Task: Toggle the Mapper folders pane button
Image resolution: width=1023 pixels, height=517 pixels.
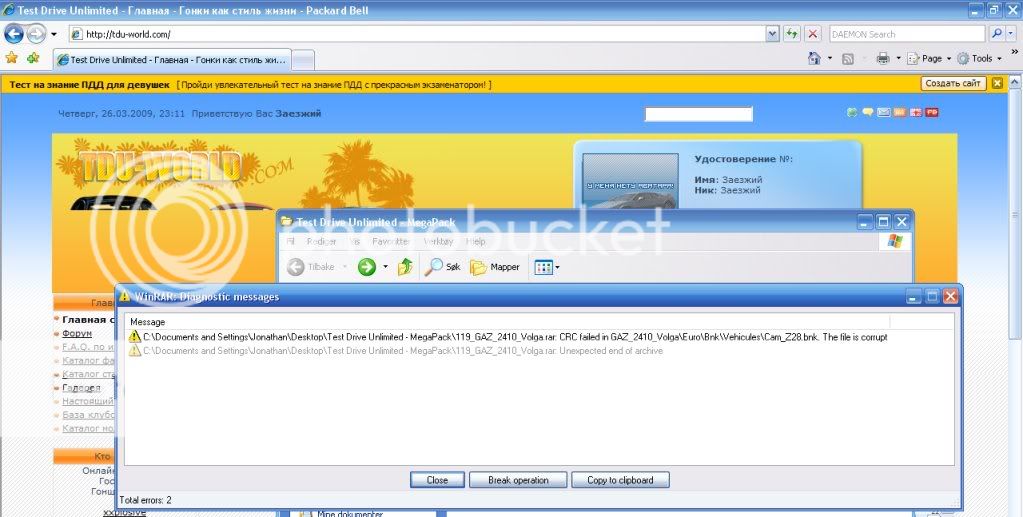Action: click(495, 267)
